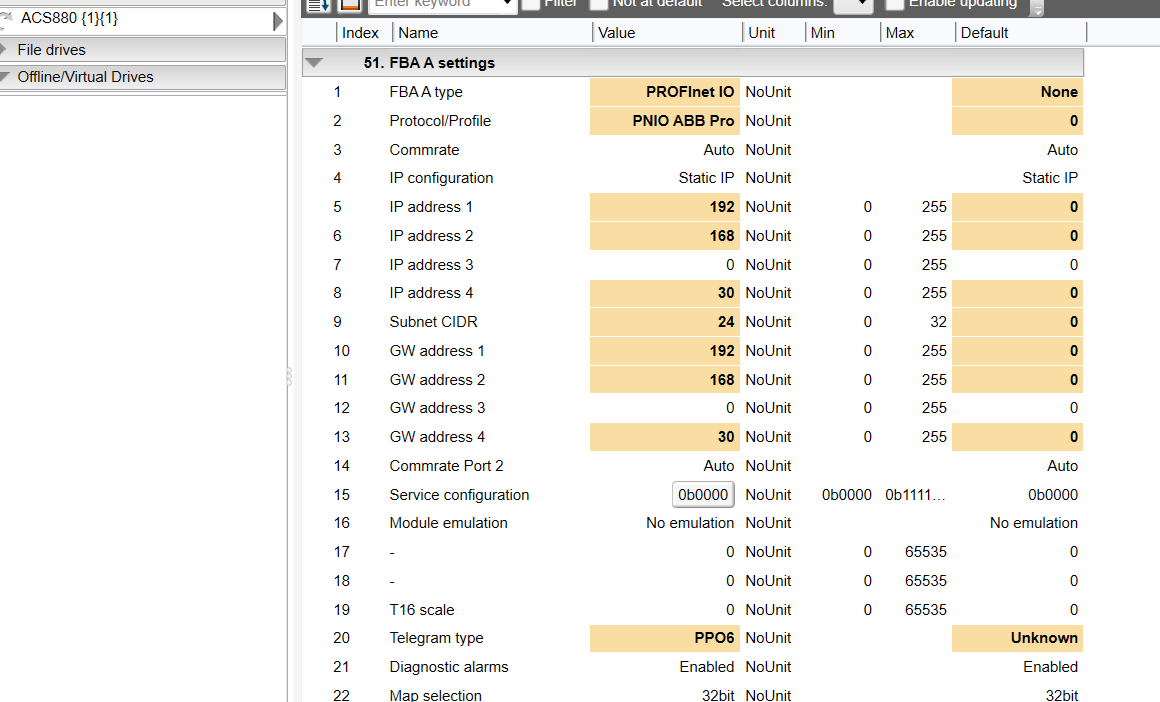The width and height of the screenshot is (1160, 702).
Task: Click the Name column header
Action: [419, 33]
